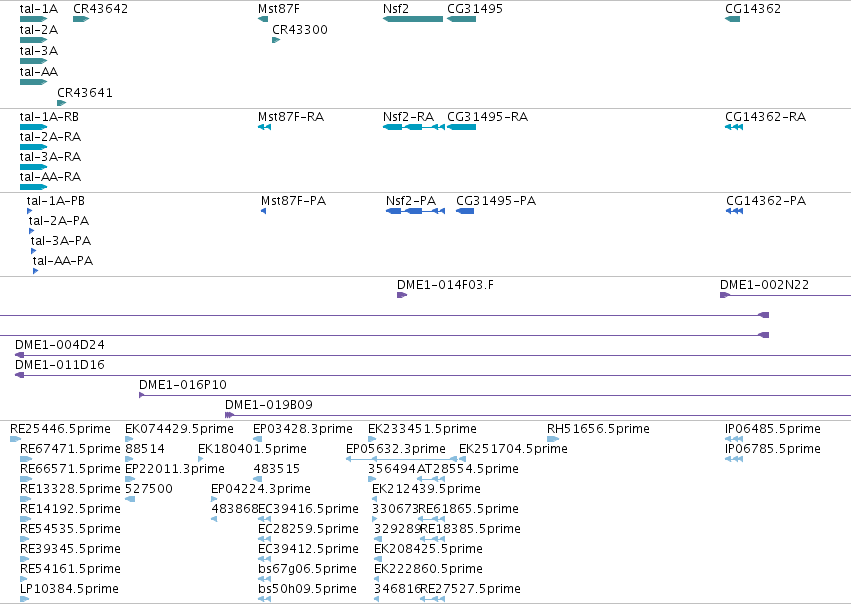The image size is (851, 604).
Task: Click the Nsf2-PA protein label
Action: tap(411, 201)
